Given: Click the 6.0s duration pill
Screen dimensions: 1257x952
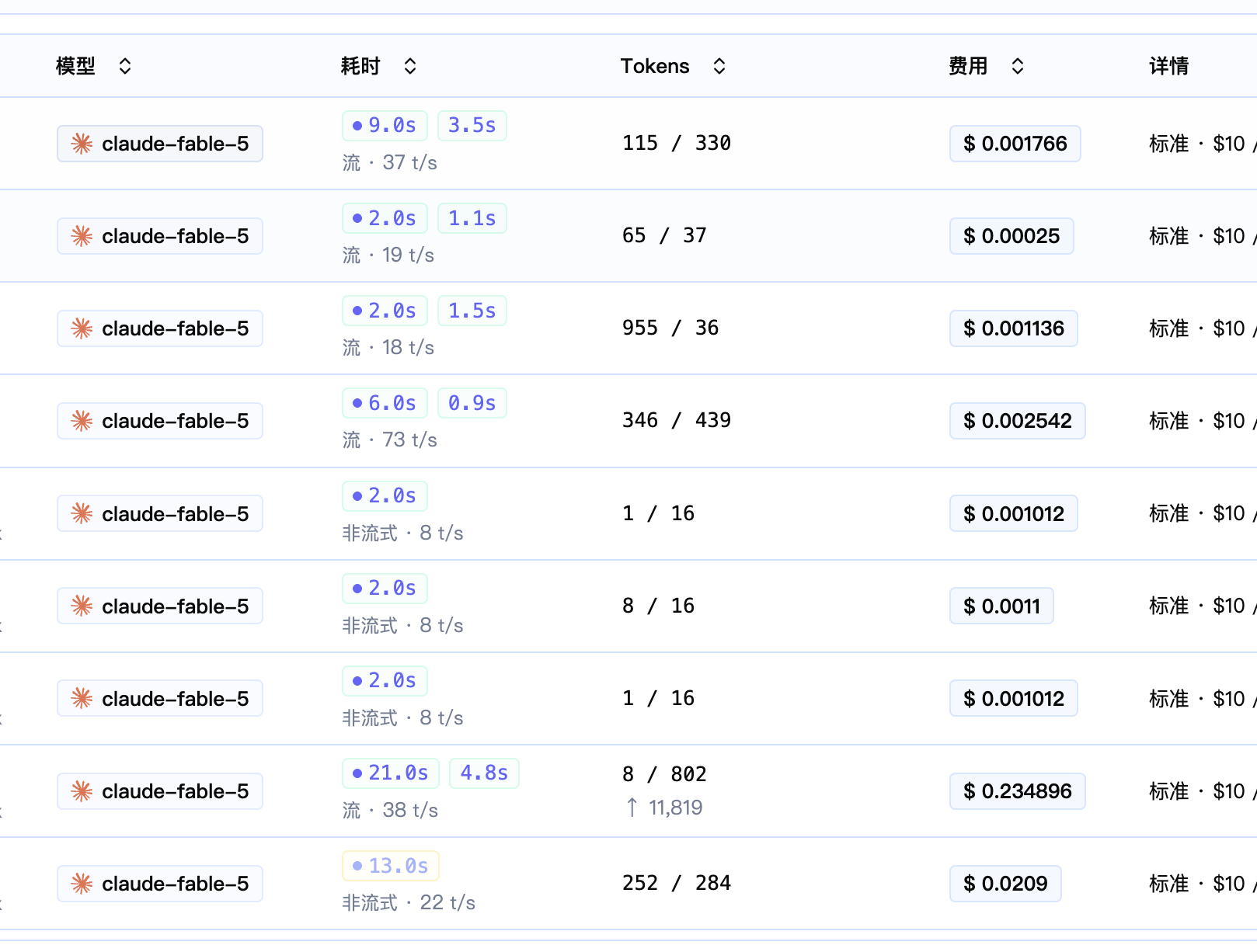Looking at the screenshot, I should [x=385, y=403].
